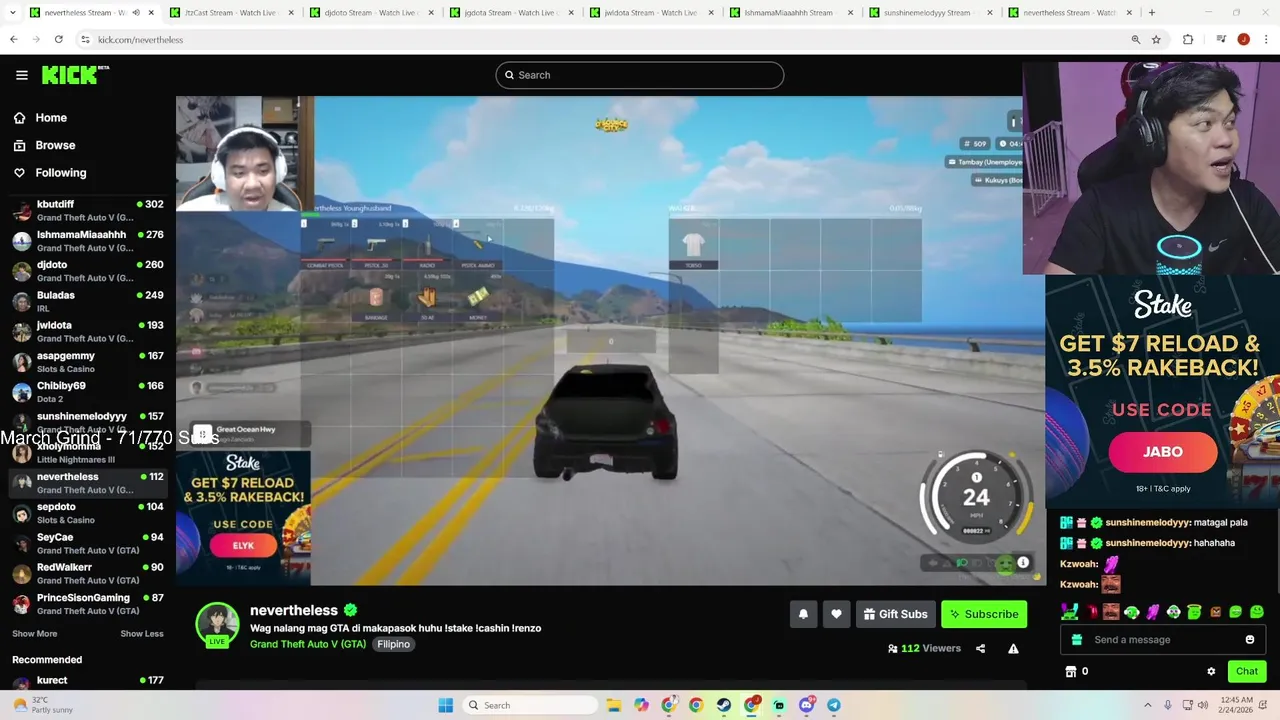Open kbutdiff channel in sidebar

pyautogui.click(x=87, y=211)
